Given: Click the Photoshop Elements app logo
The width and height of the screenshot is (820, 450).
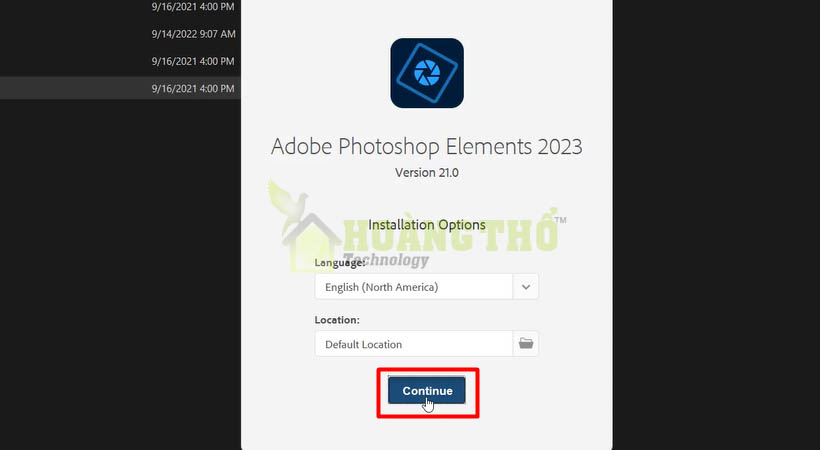Looking at the screenshot, I should 427,73.
